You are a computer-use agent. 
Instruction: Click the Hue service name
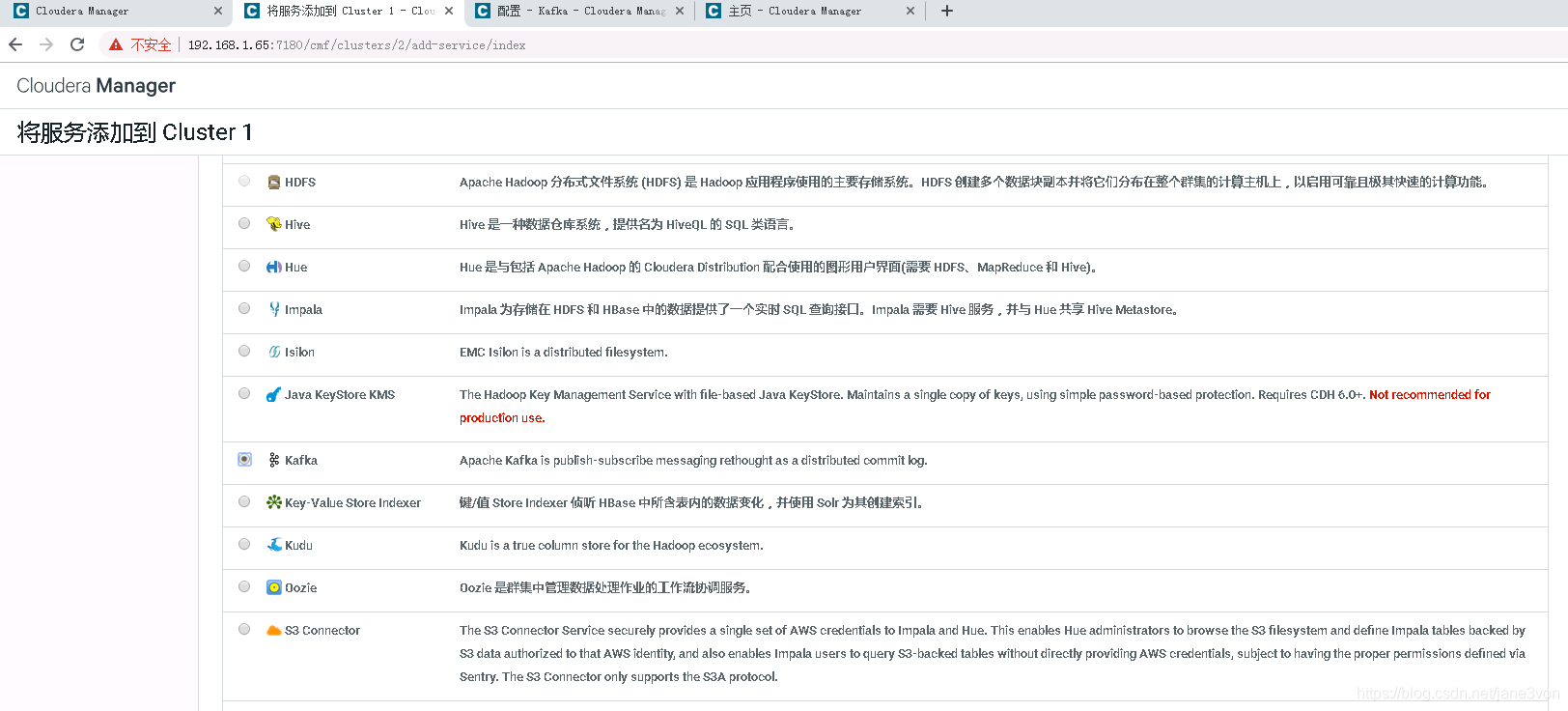click(x=296, y=267)
